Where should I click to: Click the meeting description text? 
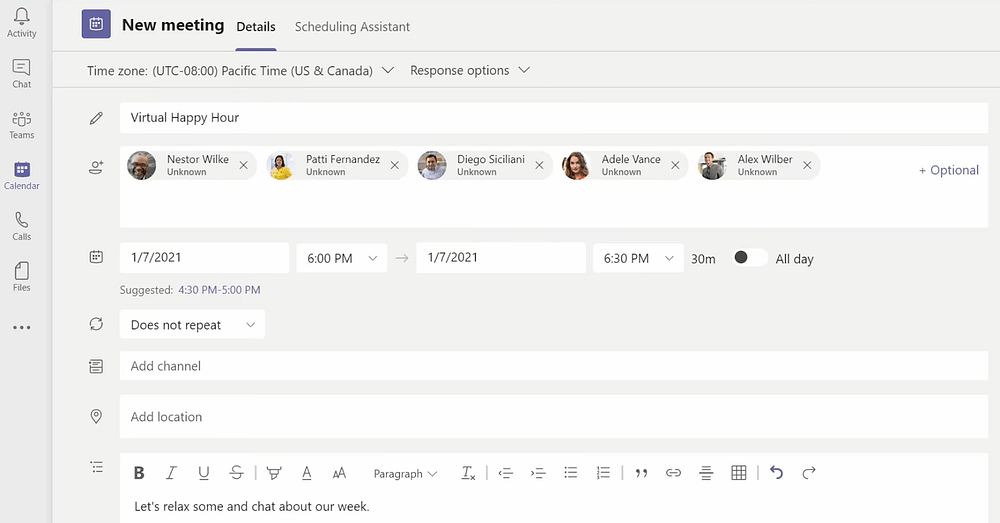click(x=252, y=506)
